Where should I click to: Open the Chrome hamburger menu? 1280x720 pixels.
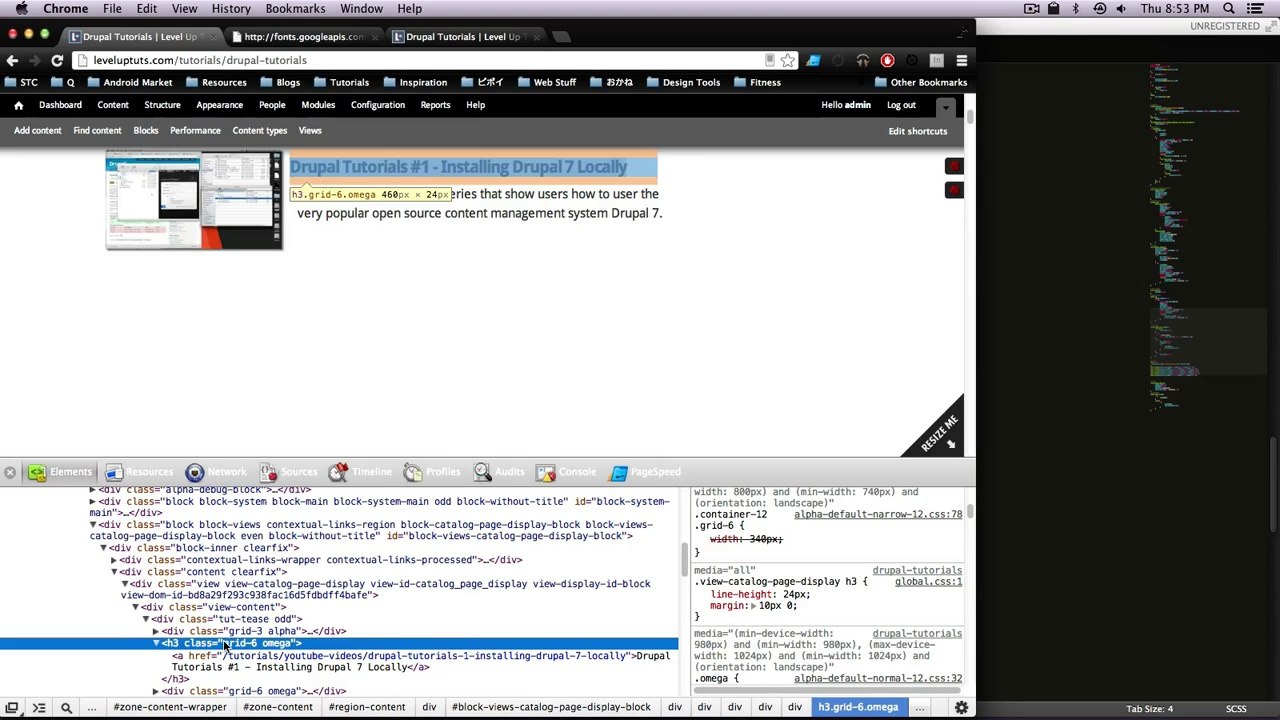962,60
